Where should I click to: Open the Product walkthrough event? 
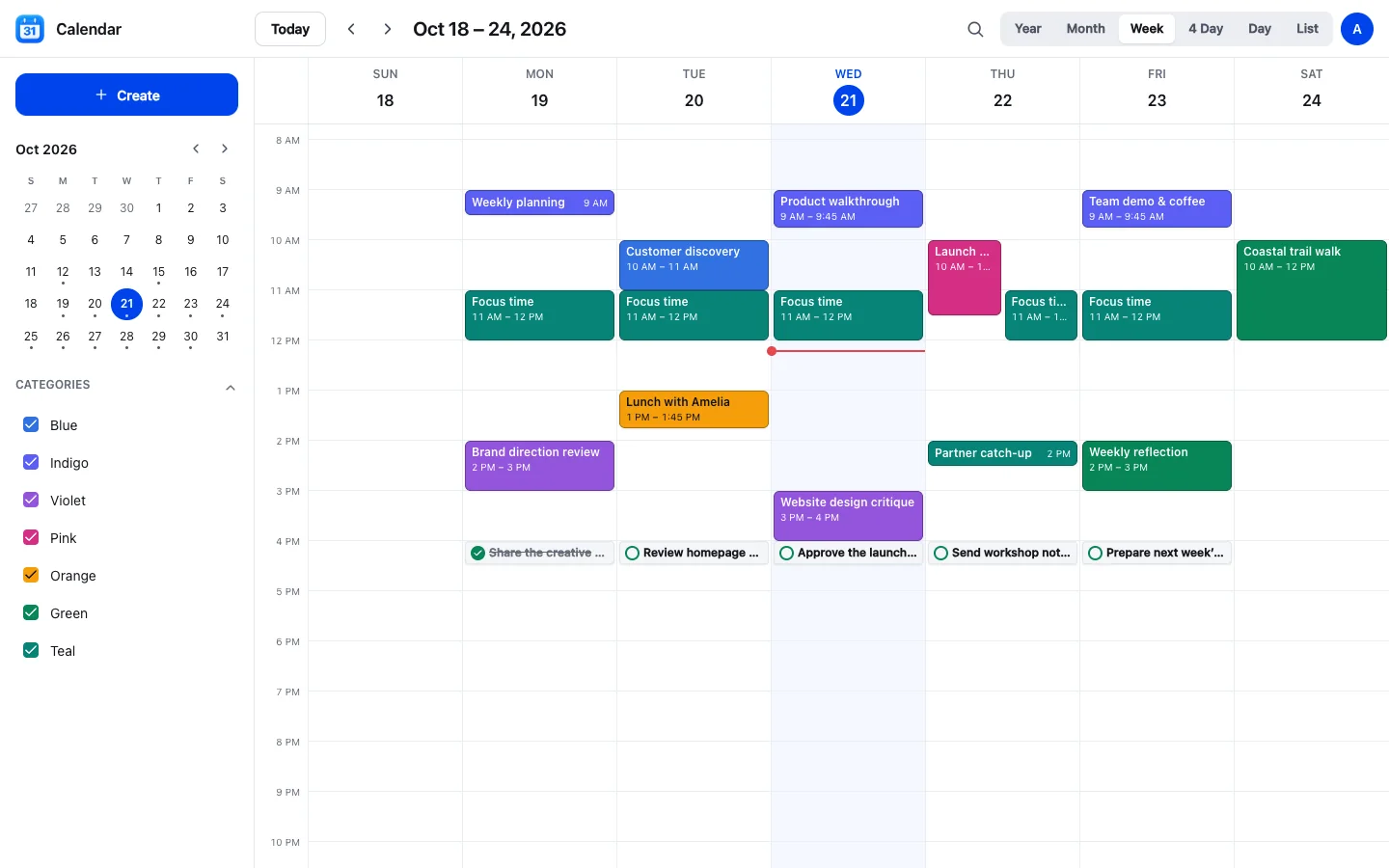click(x=848, y=208)
